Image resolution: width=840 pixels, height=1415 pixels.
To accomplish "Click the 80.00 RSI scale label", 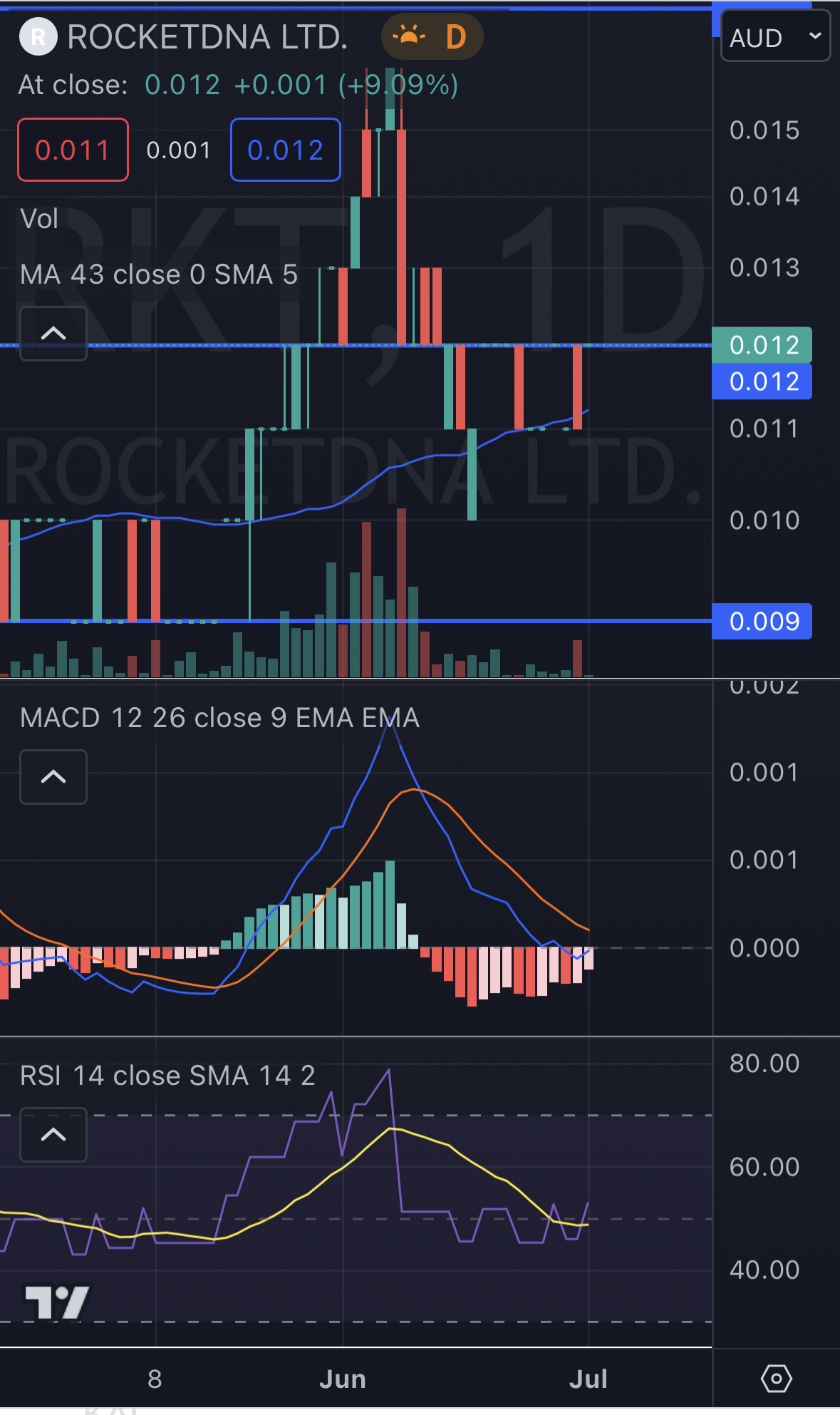I will point(764,1064).
